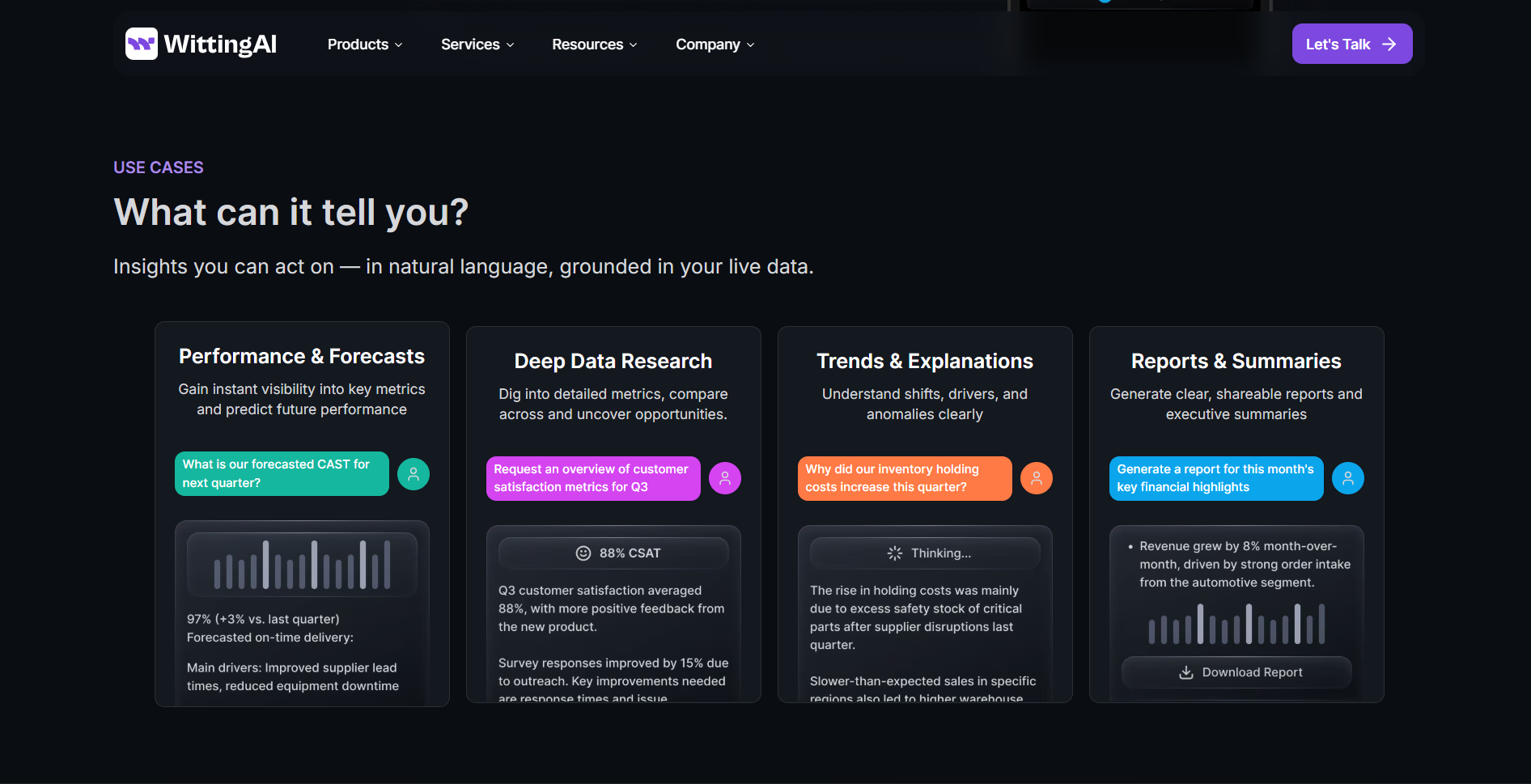
Task: Click the arrow in Let's Talk button
Action: (1389, 44)
